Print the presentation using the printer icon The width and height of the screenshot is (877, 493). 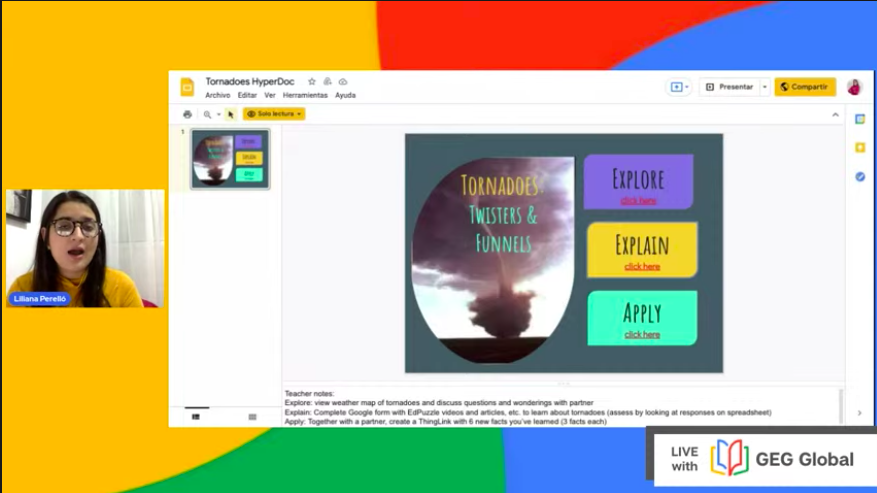187,114
